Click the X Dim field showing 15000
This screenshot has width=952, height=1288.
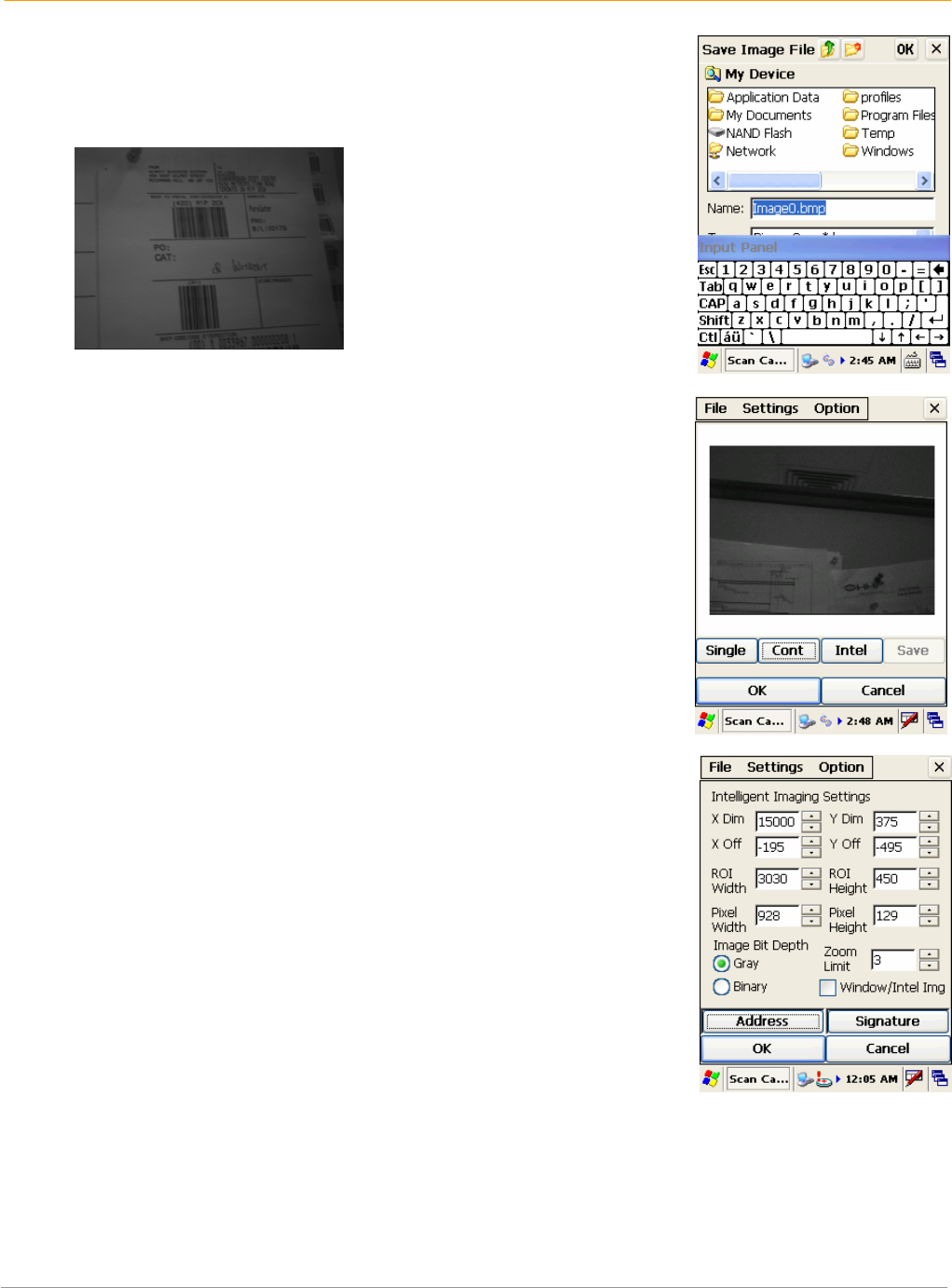[778, 821]
